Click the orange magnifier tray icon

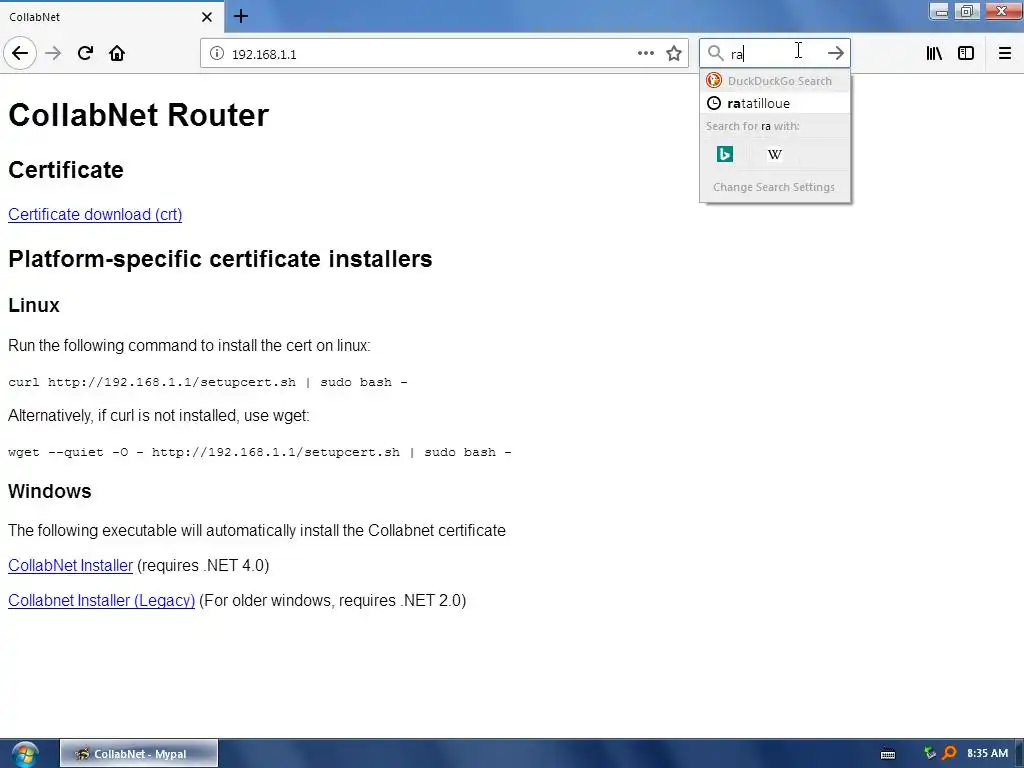point(950,753)
